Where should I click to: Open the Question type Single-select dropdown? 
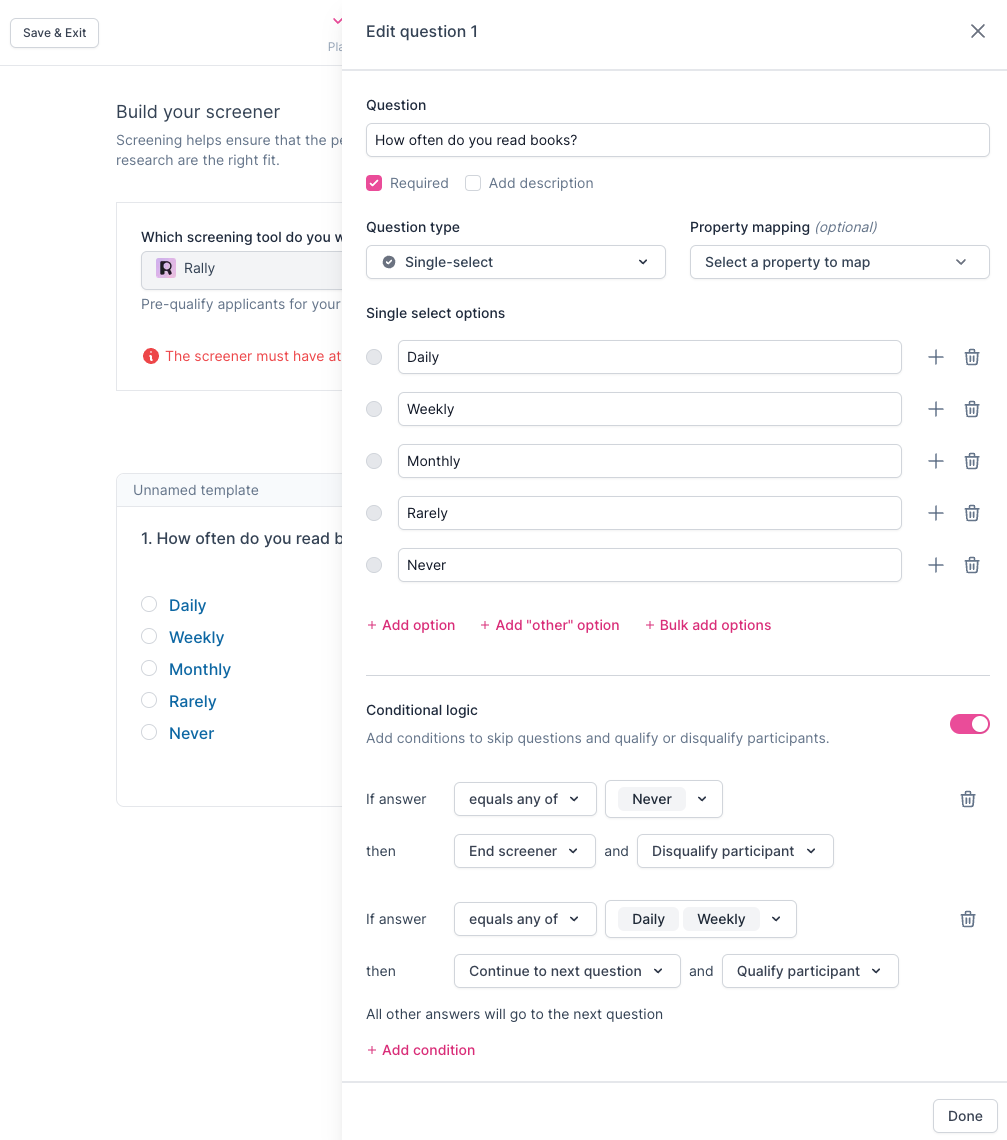coord(515,262)
